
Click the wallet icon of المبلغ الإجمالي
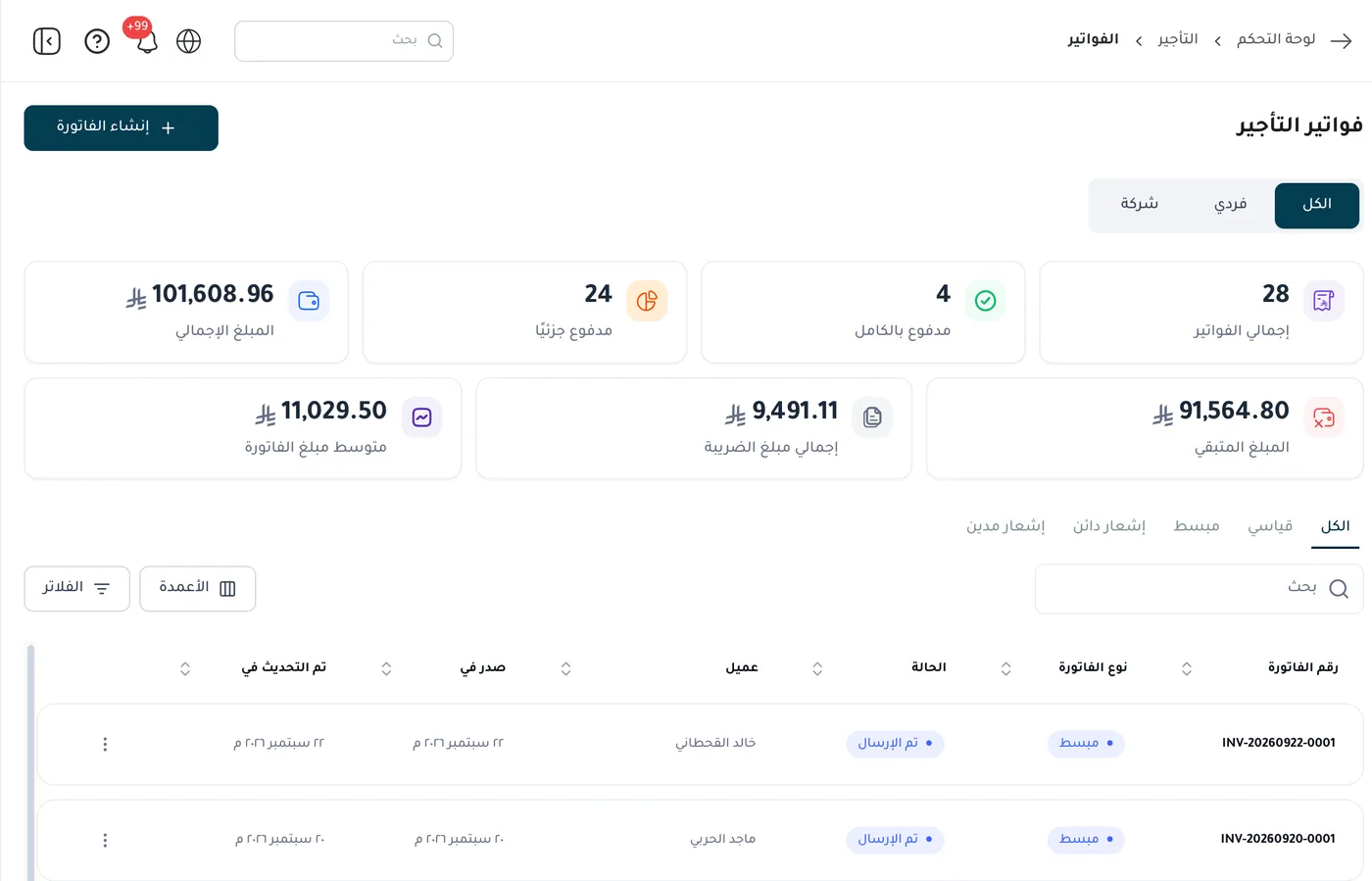(x=309, y=301)
